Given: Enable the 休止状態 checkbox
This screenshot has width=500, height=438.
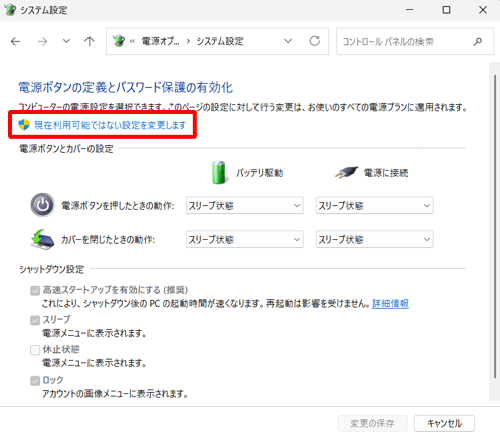Looking at the screenshot, I should coord(35,350).
